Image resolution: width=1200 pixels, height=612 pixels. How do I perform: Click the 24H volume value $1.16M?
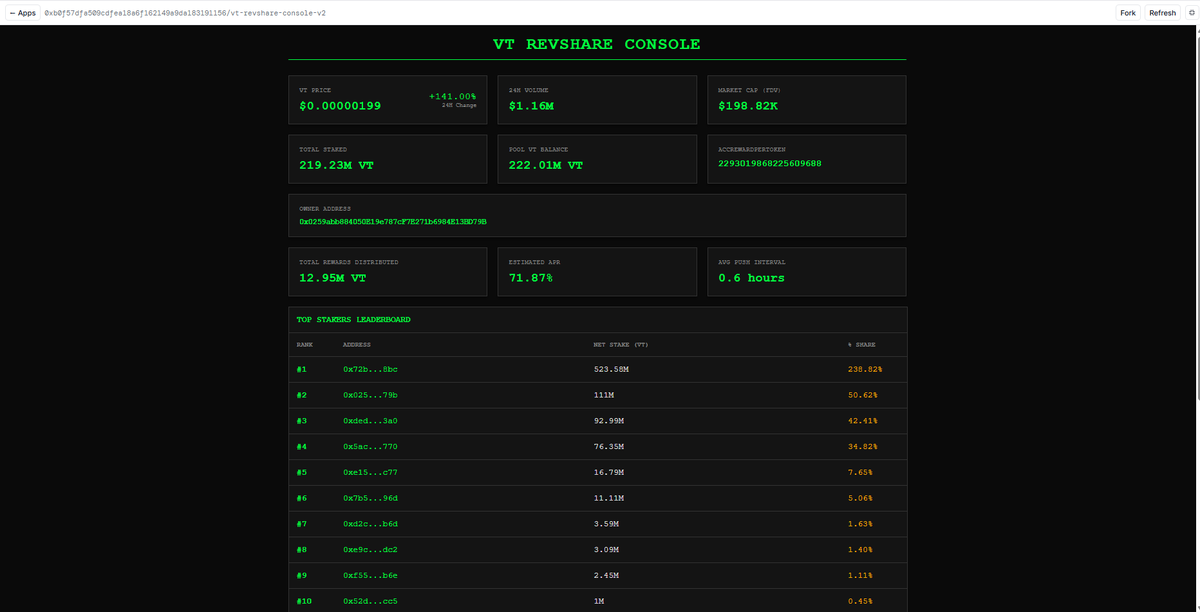pyautogui.click(x=532, y=106)
